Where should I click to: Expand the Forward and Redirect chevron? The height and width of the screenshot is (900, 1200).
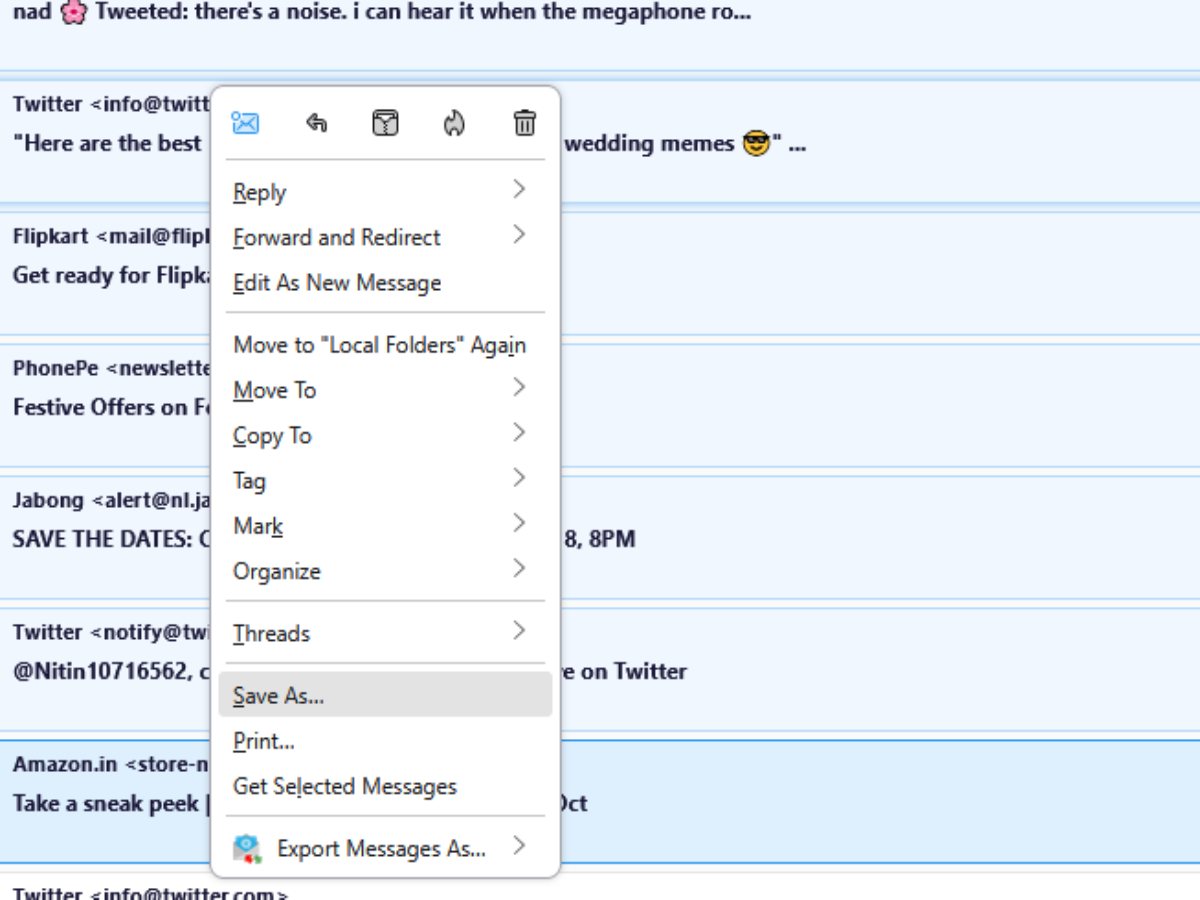pos(519,234)
